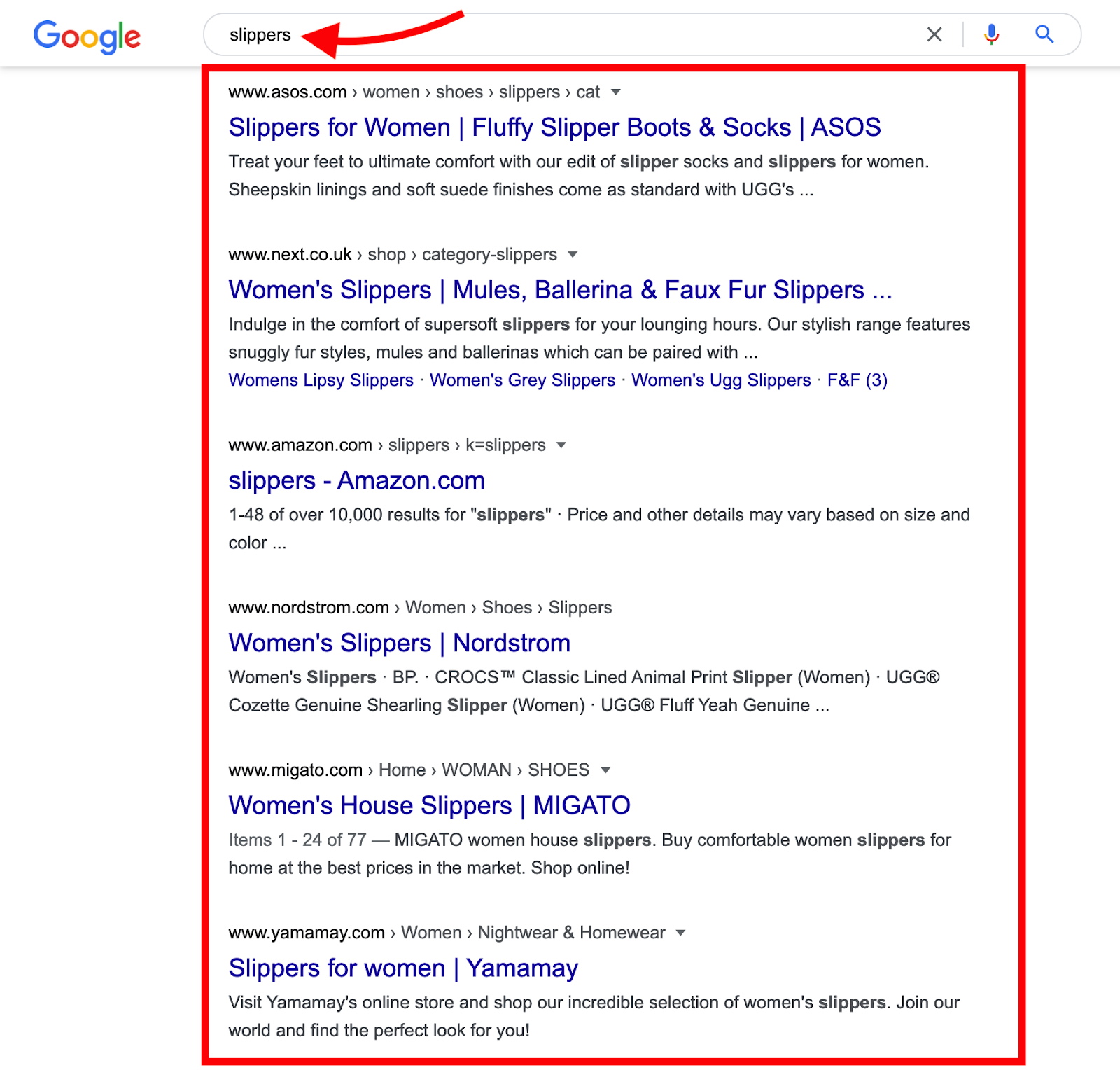Click the Yamamay snippet 'Visit Yamamay's online store'
The width and height of the screenshot is (1120, 1077).
pos(594,1016)
